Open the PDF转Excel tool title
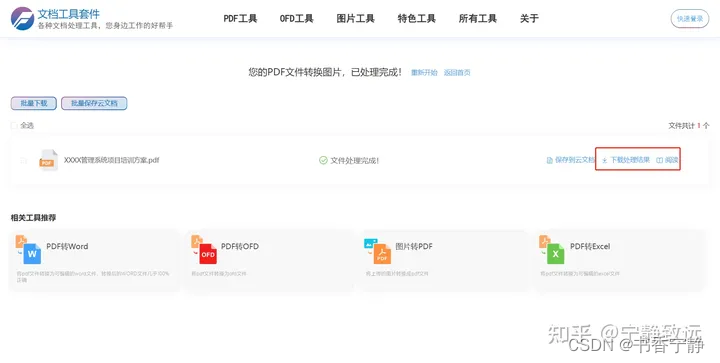 [590, 246]
